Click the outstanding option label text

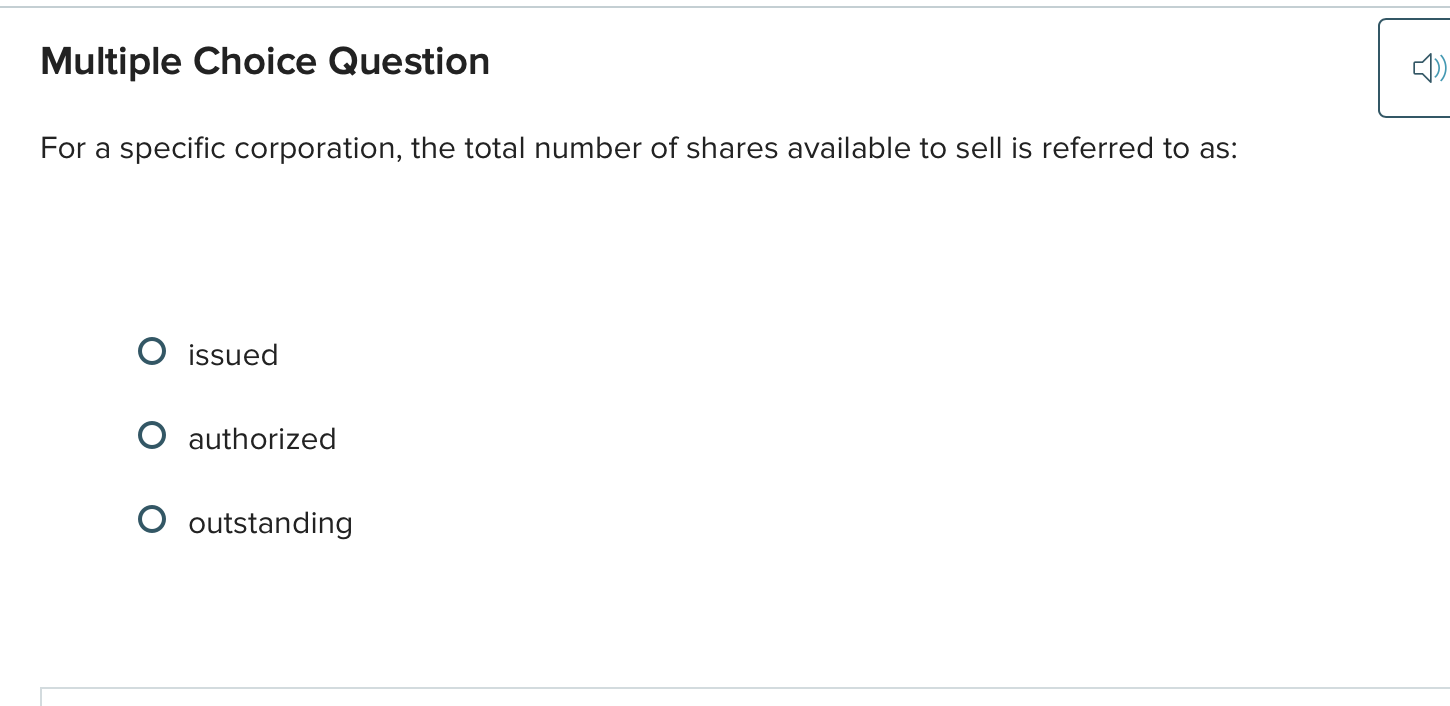[270, 523]
